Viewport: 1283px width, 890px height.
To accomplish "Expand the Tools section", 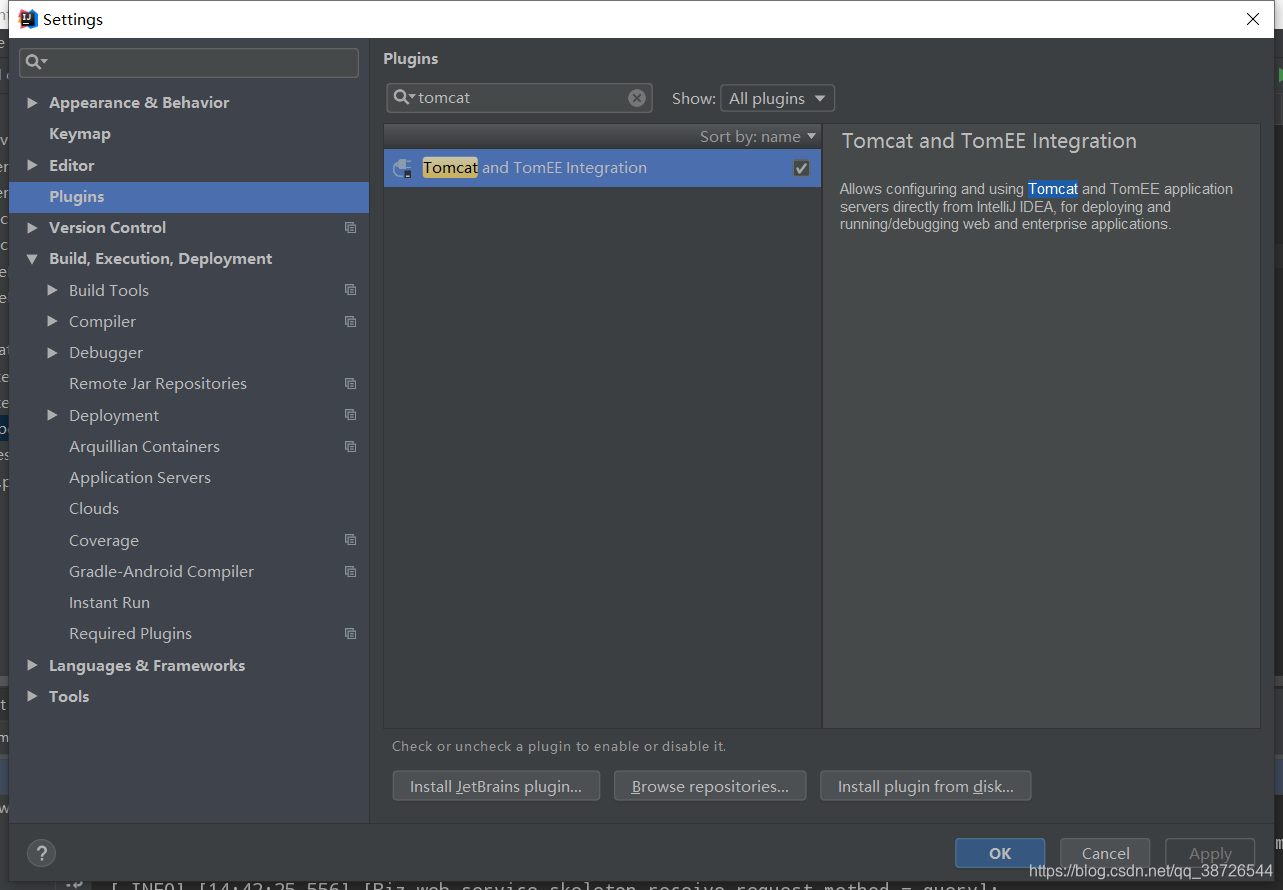I will point(32,696).
